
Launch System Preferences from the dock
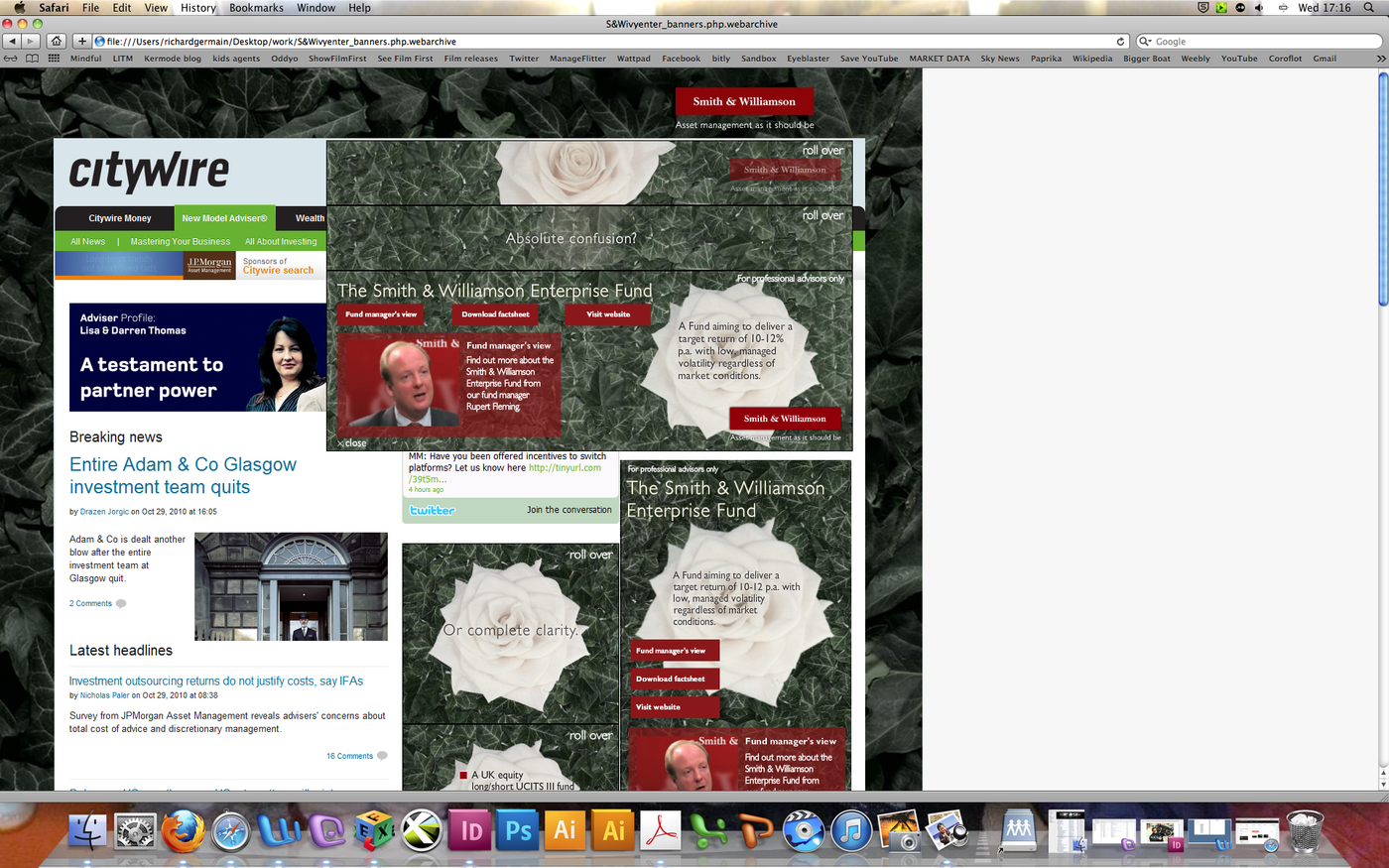click(x=135, y=830)
